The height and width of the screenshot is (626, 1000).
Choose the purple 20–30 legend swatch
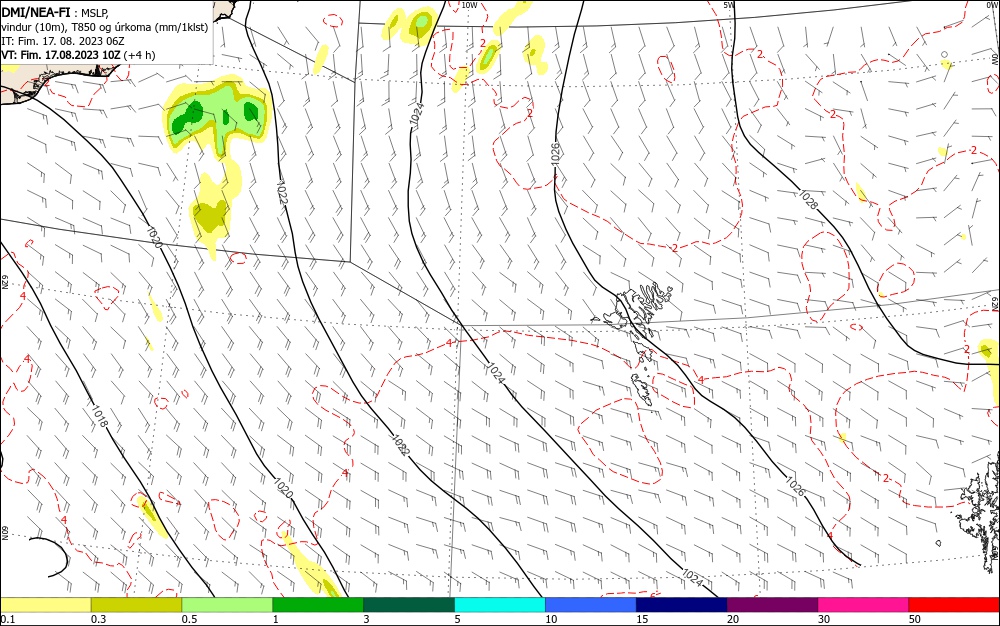click(772, 605)
